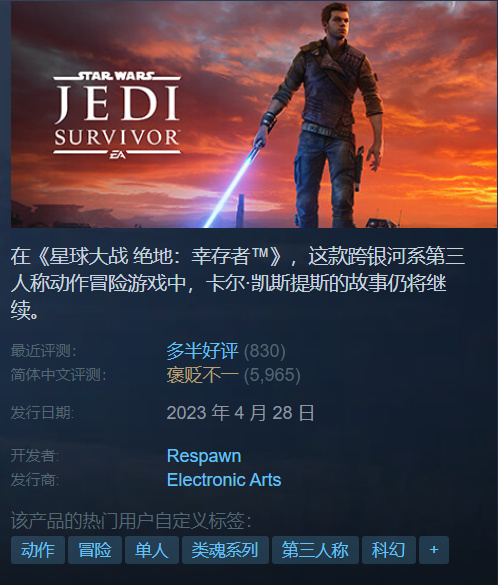Expand more tags with plus button
Image resolution: width=498 pixels, height=585 pixels.
coord(434,550)
